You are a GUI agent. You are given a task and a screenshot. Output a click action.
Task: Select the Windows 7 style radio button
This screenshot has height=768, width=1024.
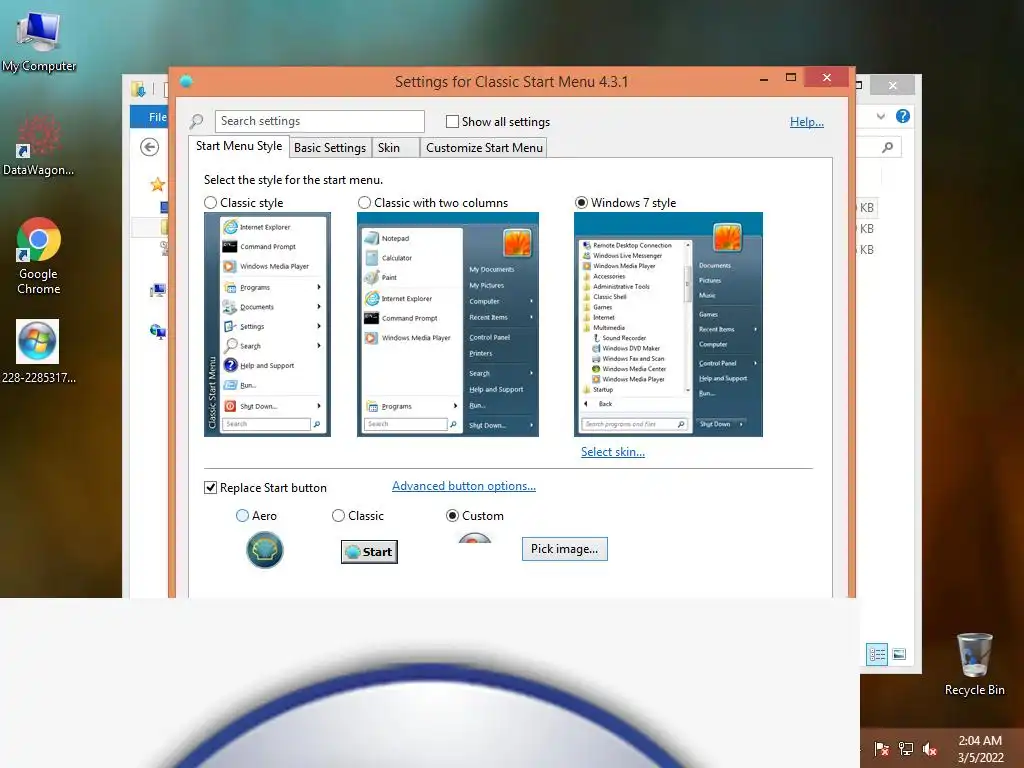[x=581, y=203]
